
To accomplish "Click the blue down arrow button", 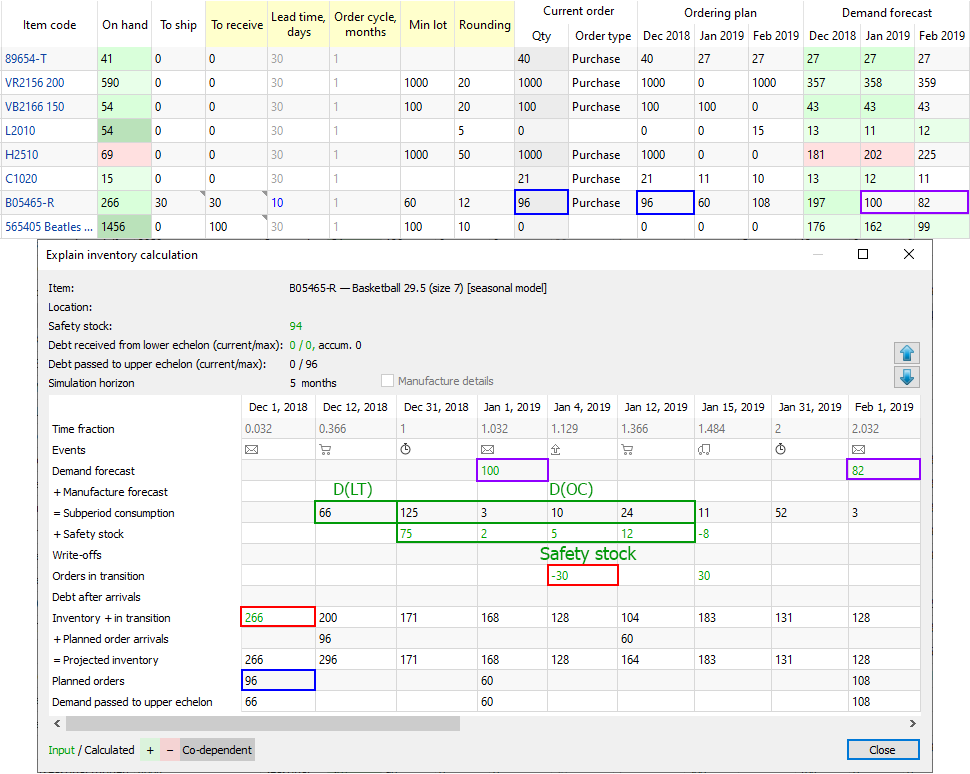I will (x=909, y=377).
